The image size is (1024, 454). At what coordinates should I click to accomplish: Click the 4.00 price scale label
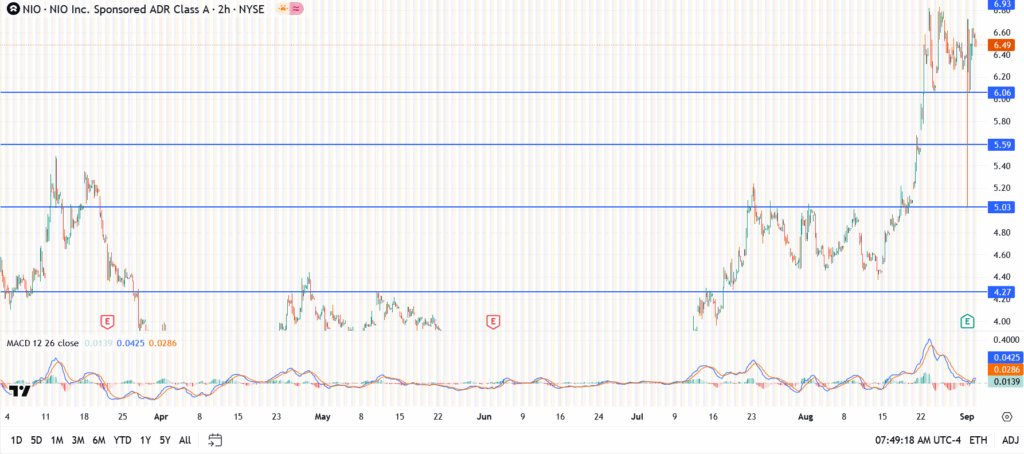(1001, 321)
